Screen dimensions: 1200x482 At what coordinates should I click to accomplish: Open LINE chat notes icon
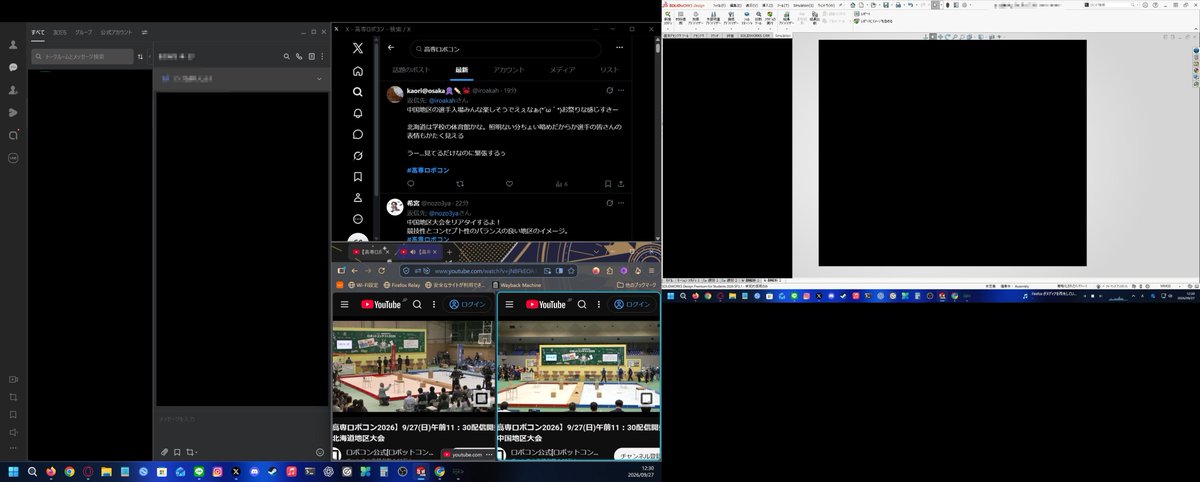click(311, 56)
